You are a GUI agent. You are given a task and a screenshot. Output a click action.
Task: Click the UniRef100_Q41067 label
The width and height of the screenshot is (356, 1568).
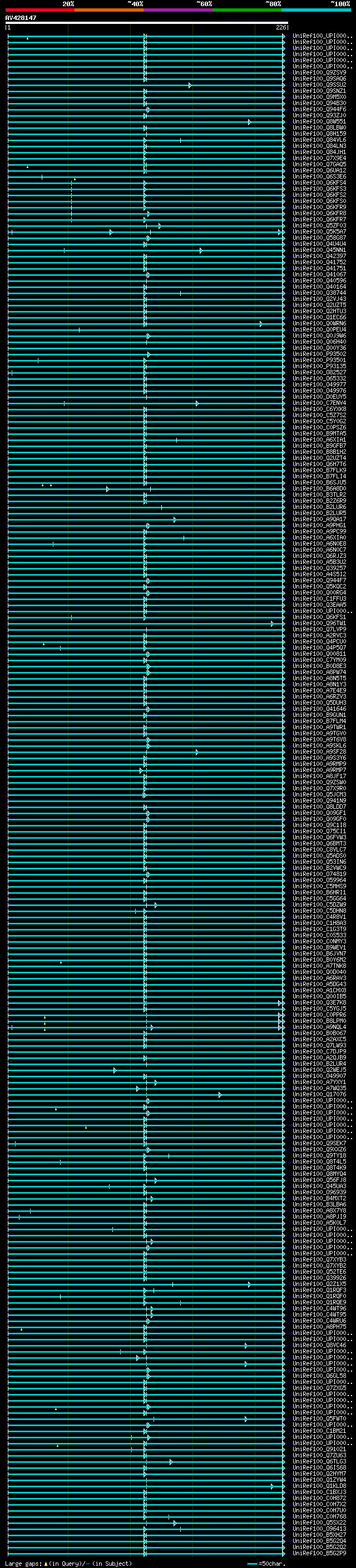tap(319, 275)
